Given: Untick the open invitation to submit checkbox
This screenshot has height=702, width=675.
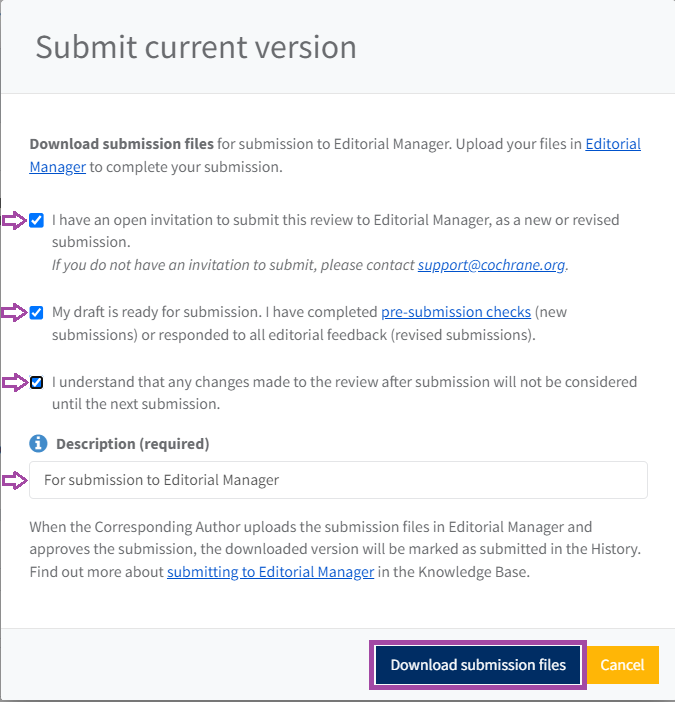Looking at the screenshot, I should (37, 220).
